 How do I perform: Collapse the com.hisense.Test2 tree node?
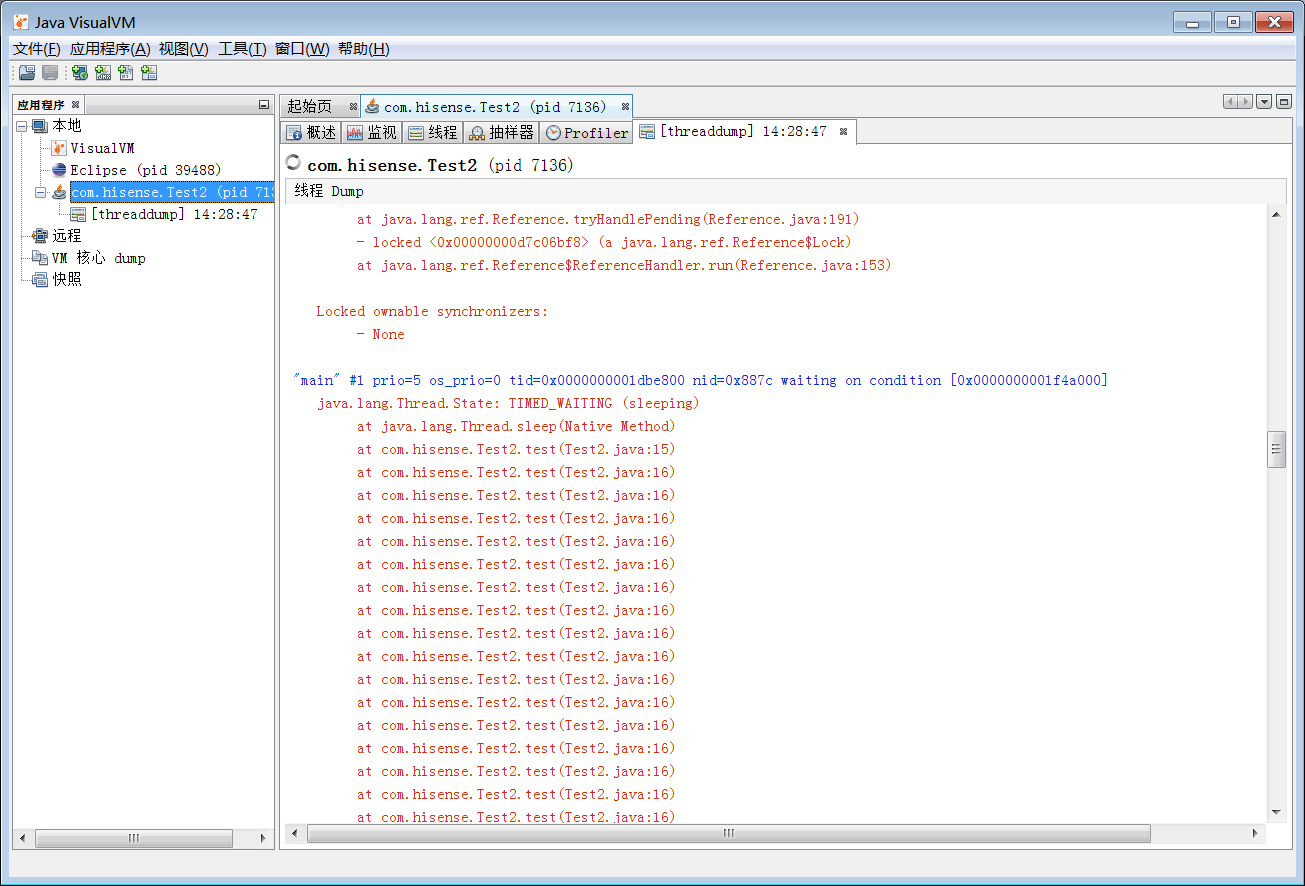coord(40,192)
